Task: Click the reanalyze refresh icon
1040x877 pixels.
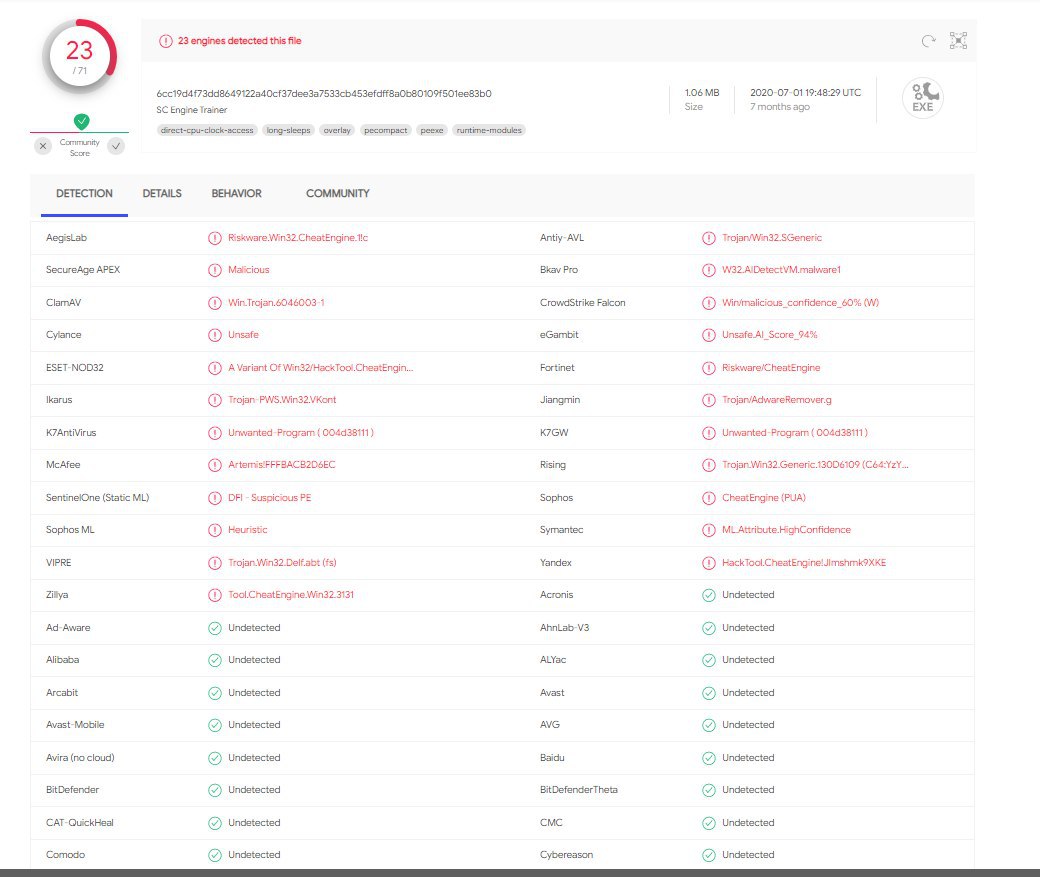Action: pos(929,41)
